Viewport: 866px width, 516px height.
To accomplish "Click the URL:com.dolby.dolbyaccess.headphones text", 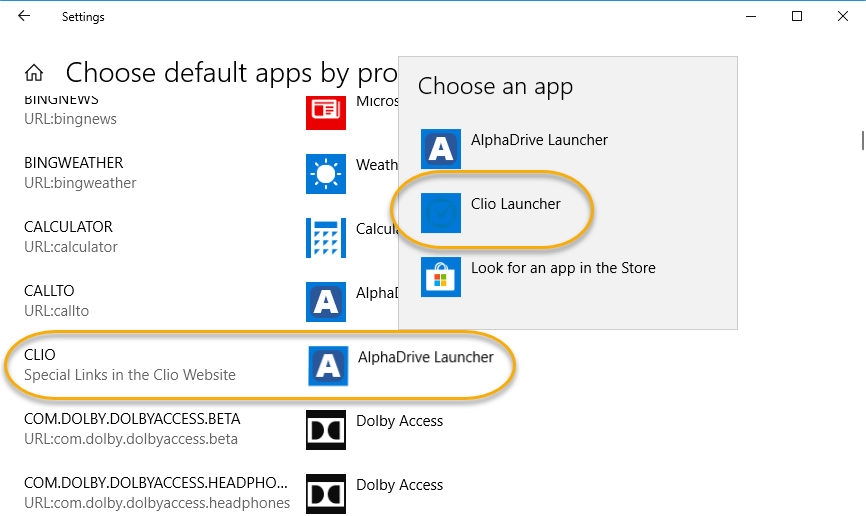I will [157, 503].
